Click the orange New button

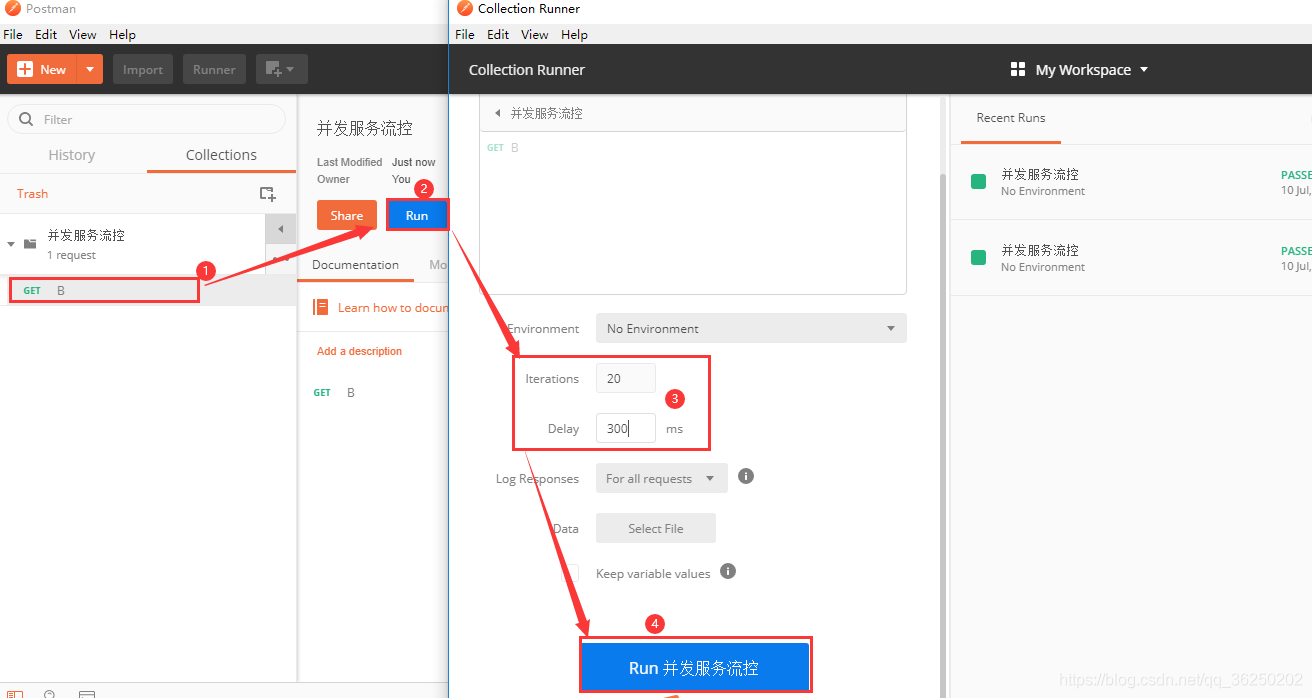pyautogui.click(x=43, y=69)
